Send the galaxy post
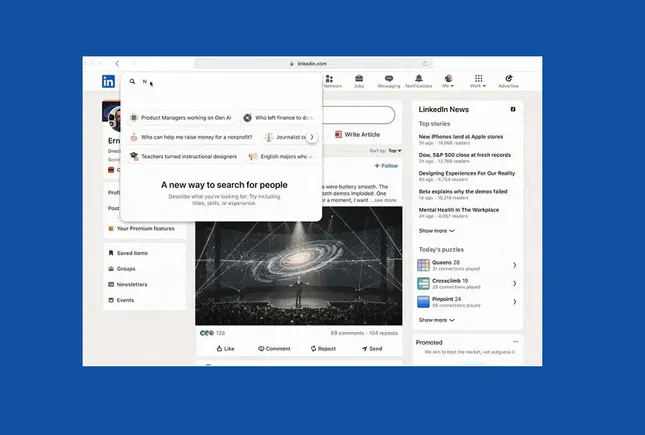This screenshot has width=645, height=435. point(370,349)
